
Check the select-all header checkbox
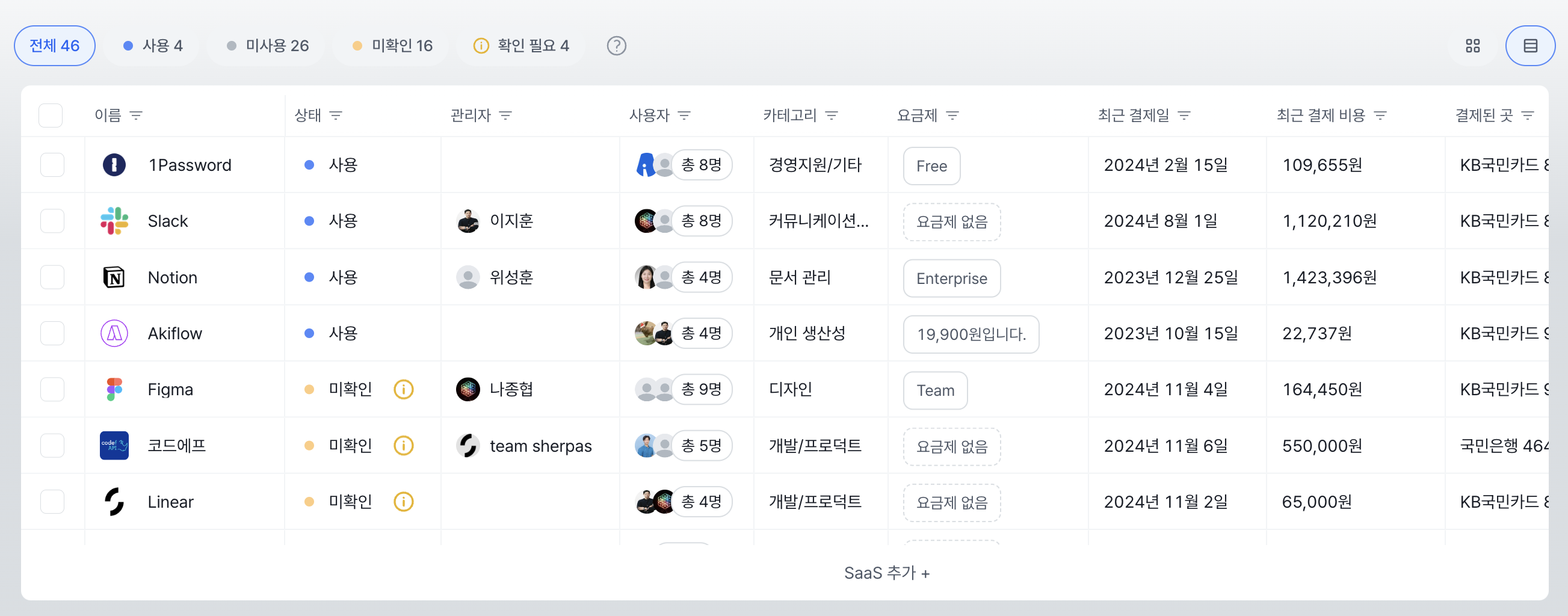(51, 115)
